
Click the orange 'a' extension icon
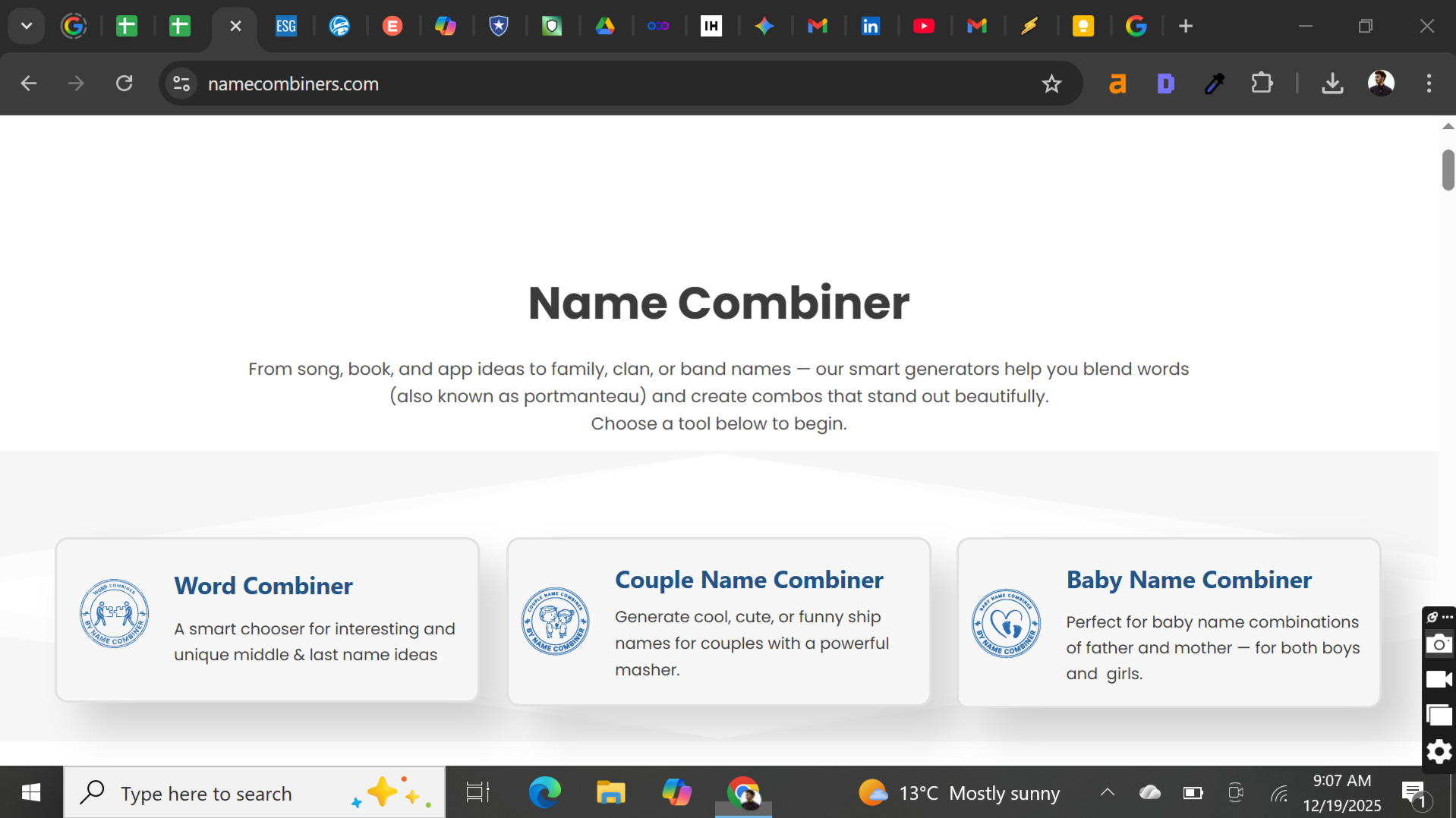click(x=1117, y=83)
